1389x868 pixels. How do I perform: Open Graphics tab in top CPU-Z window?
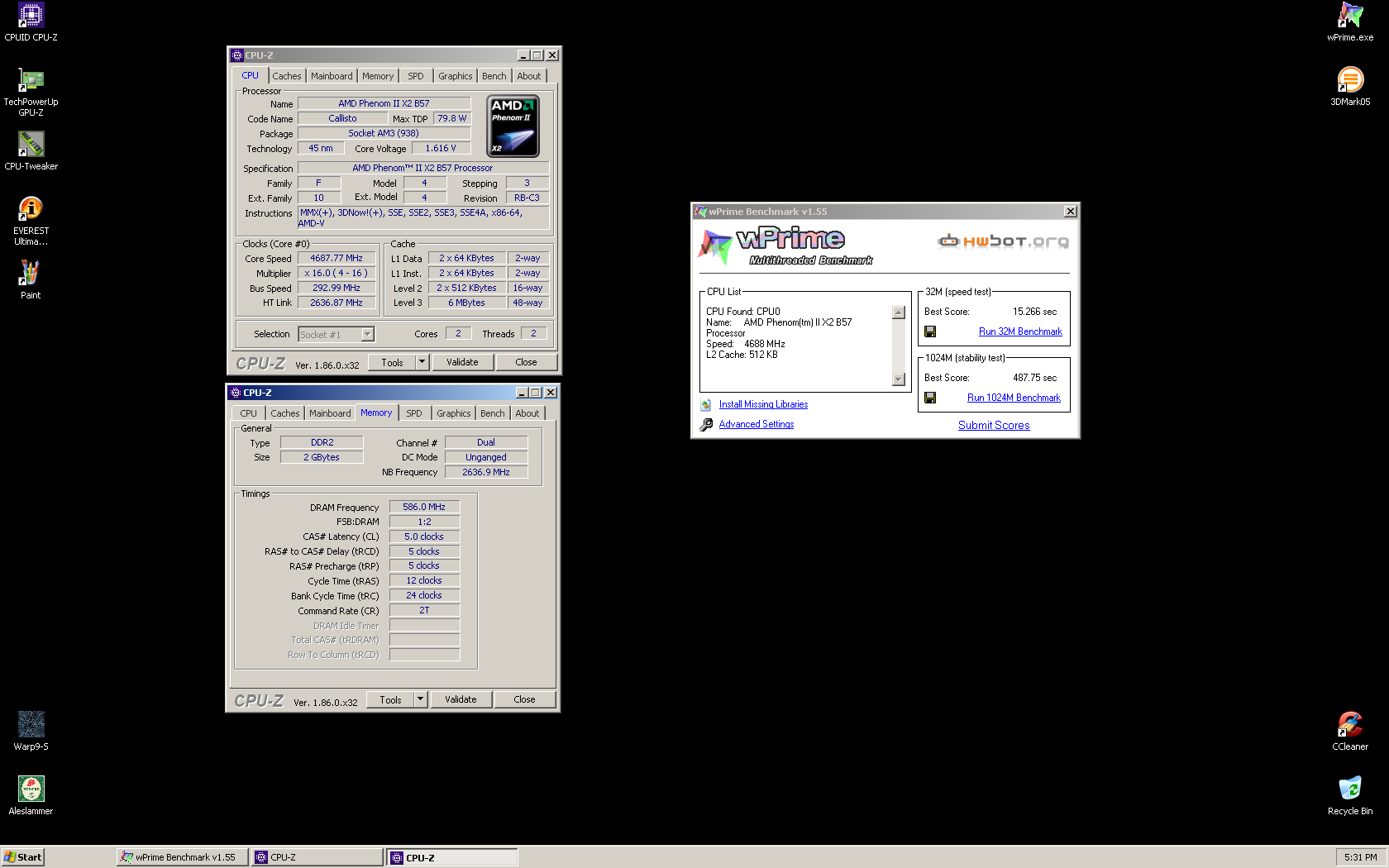[456, 76]
